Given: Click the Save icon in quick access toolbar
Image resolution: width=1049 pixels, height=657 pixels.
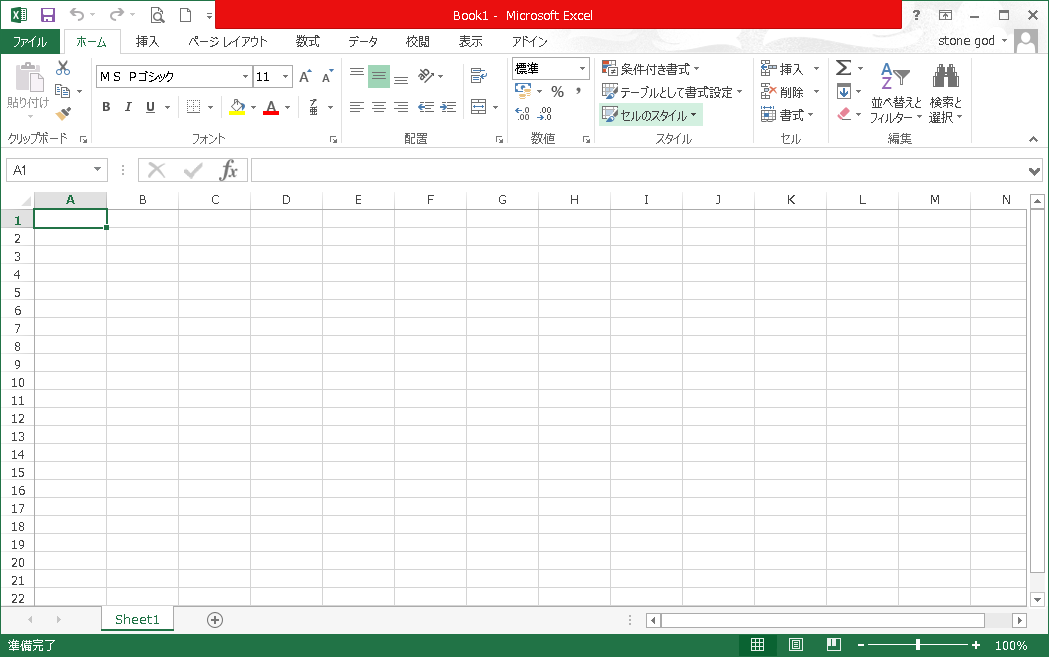Looking at the screenshot, I should (47, 15).
